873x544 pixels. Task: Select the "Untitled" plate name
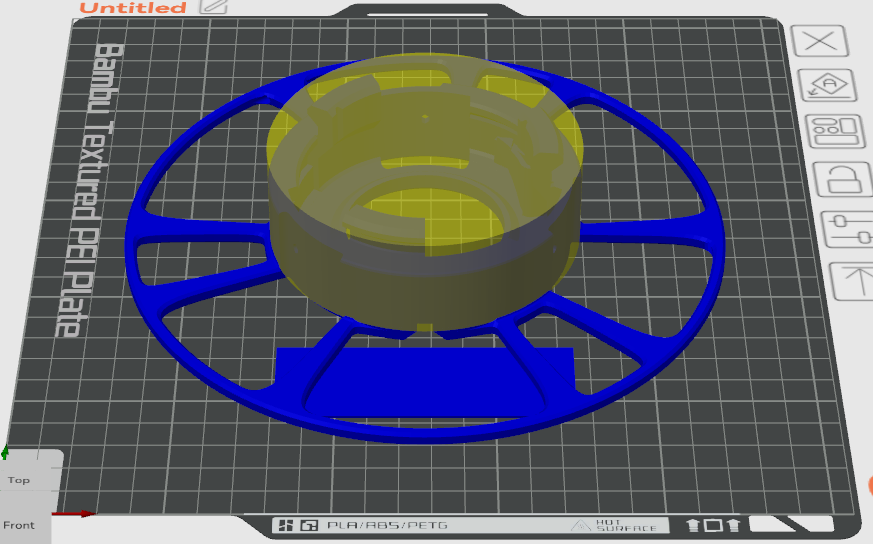pyautogui.click(x=133, y=7)
